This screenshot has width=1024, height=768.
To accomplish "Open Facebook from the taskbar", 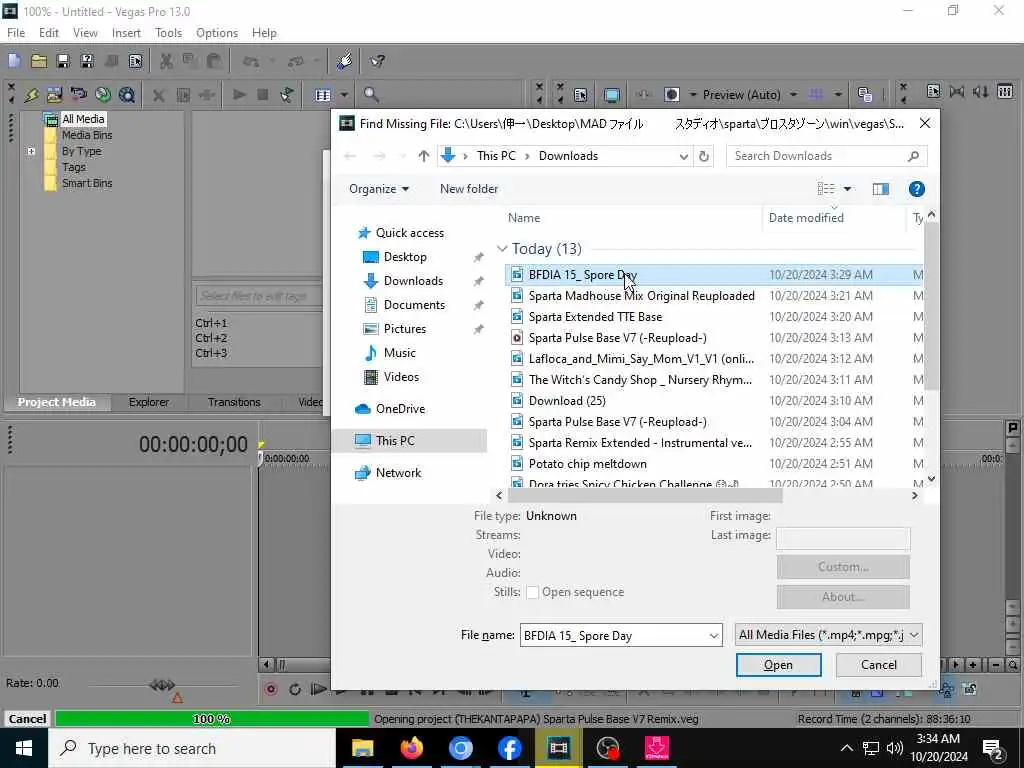I will pyautogui.click(x=509, y=748).
